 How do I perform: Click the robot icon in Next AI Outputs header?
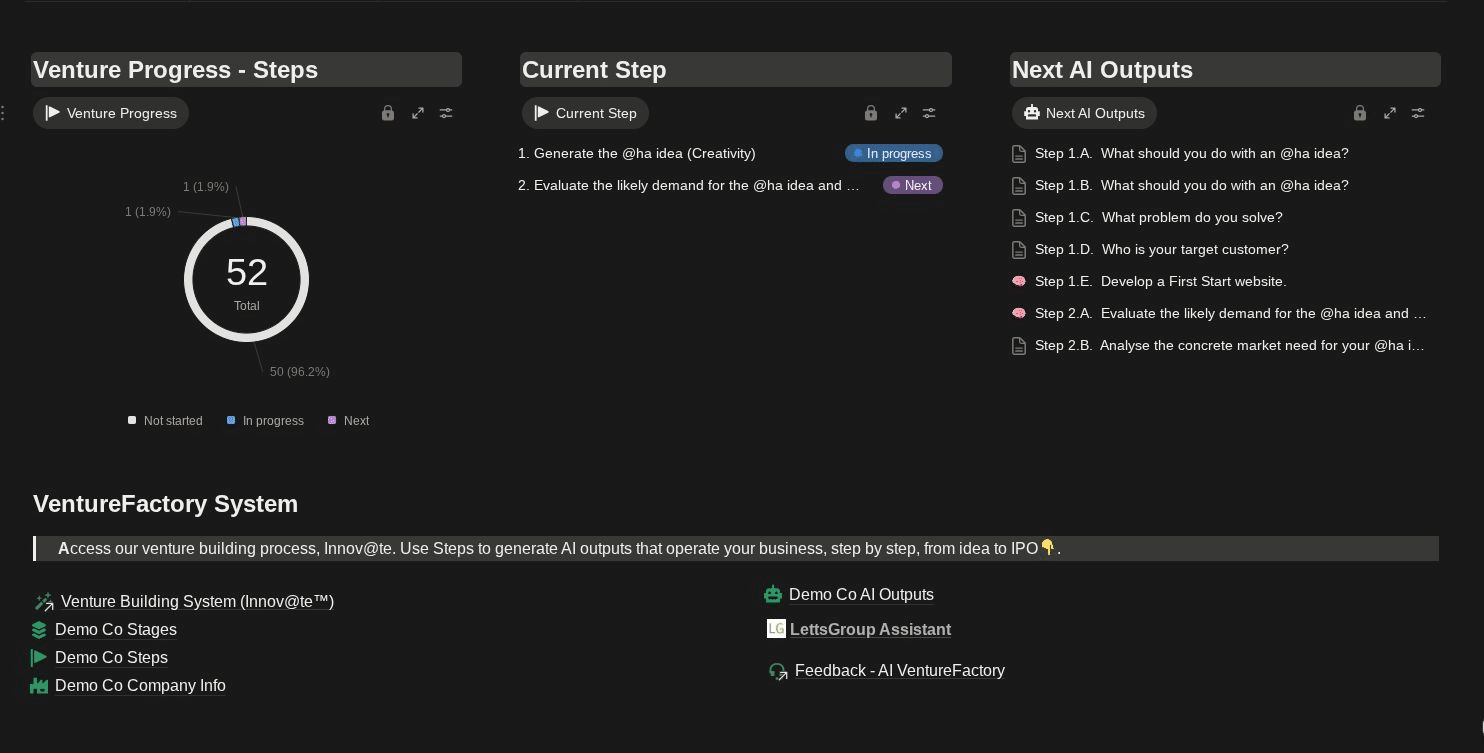1031,113
